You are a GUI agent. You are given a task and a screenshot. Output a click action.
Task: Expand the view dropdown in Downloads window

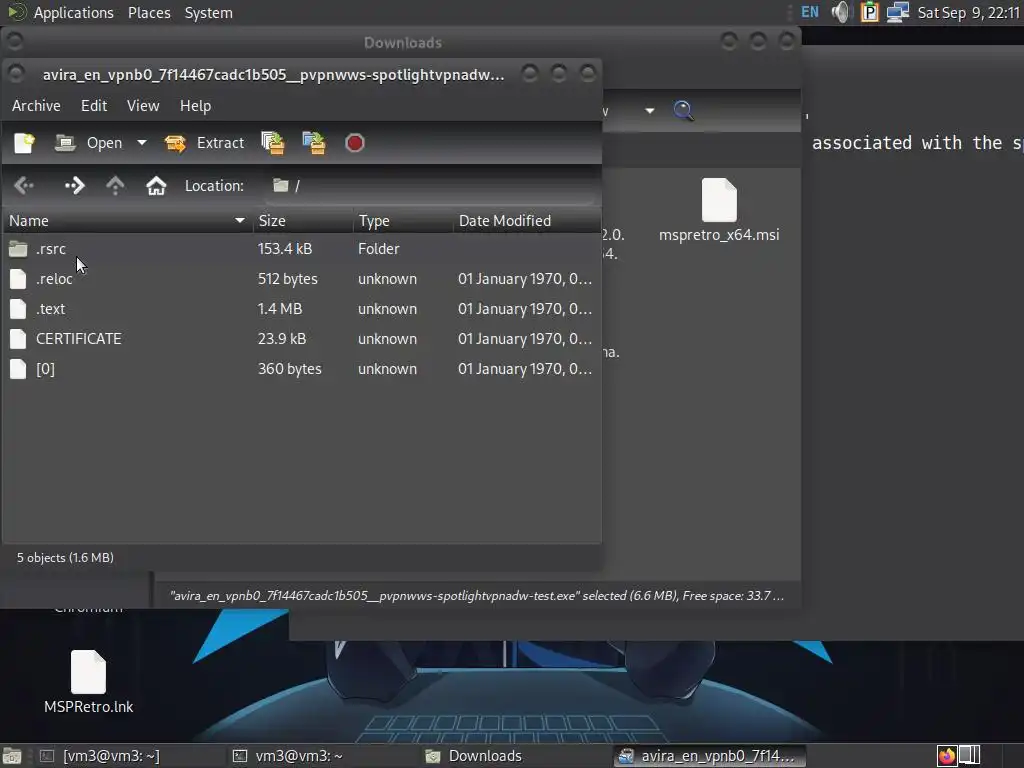649,110
